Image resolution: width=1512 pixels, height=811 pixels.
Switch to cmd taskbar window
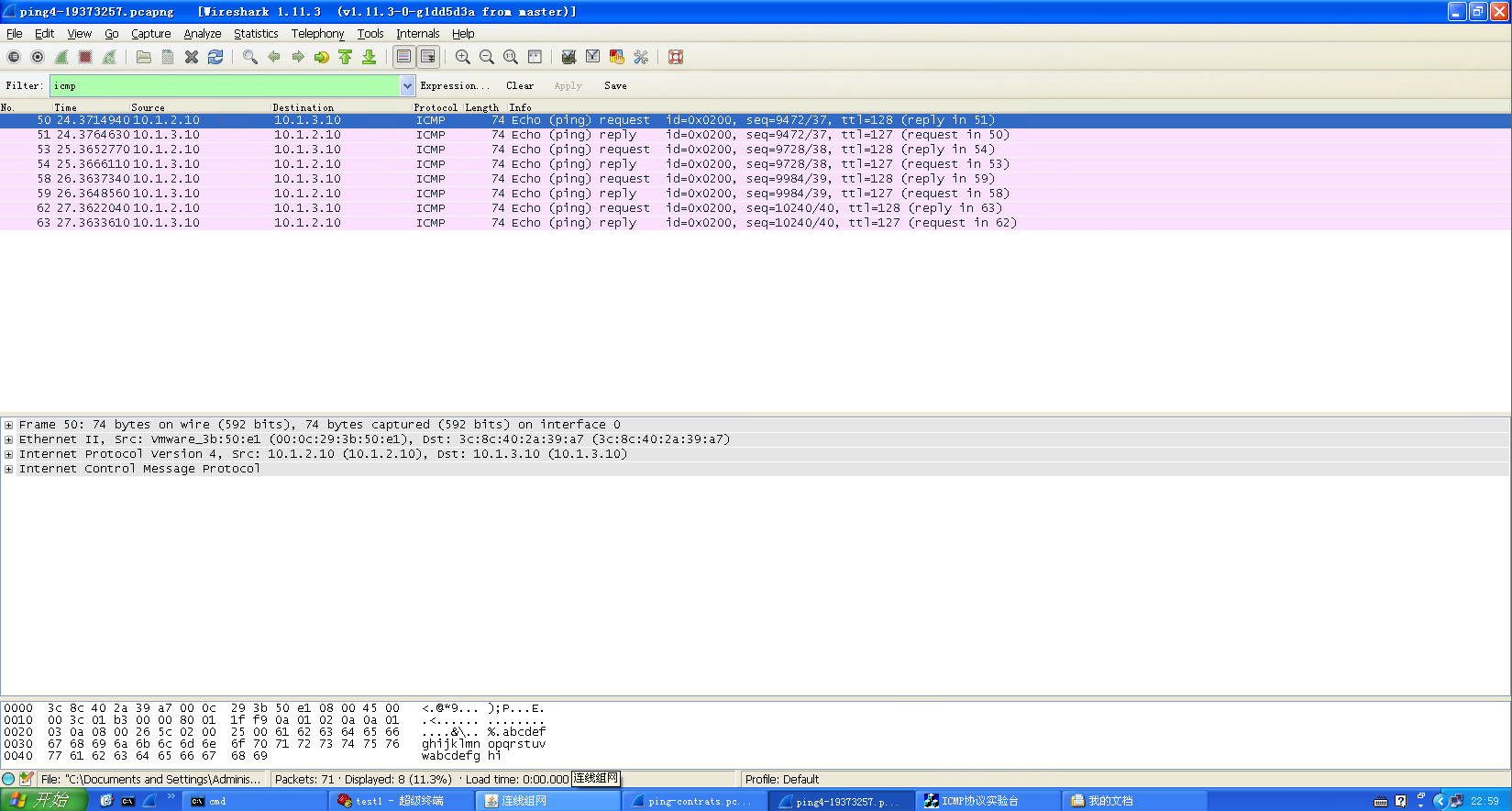point(255,801)
